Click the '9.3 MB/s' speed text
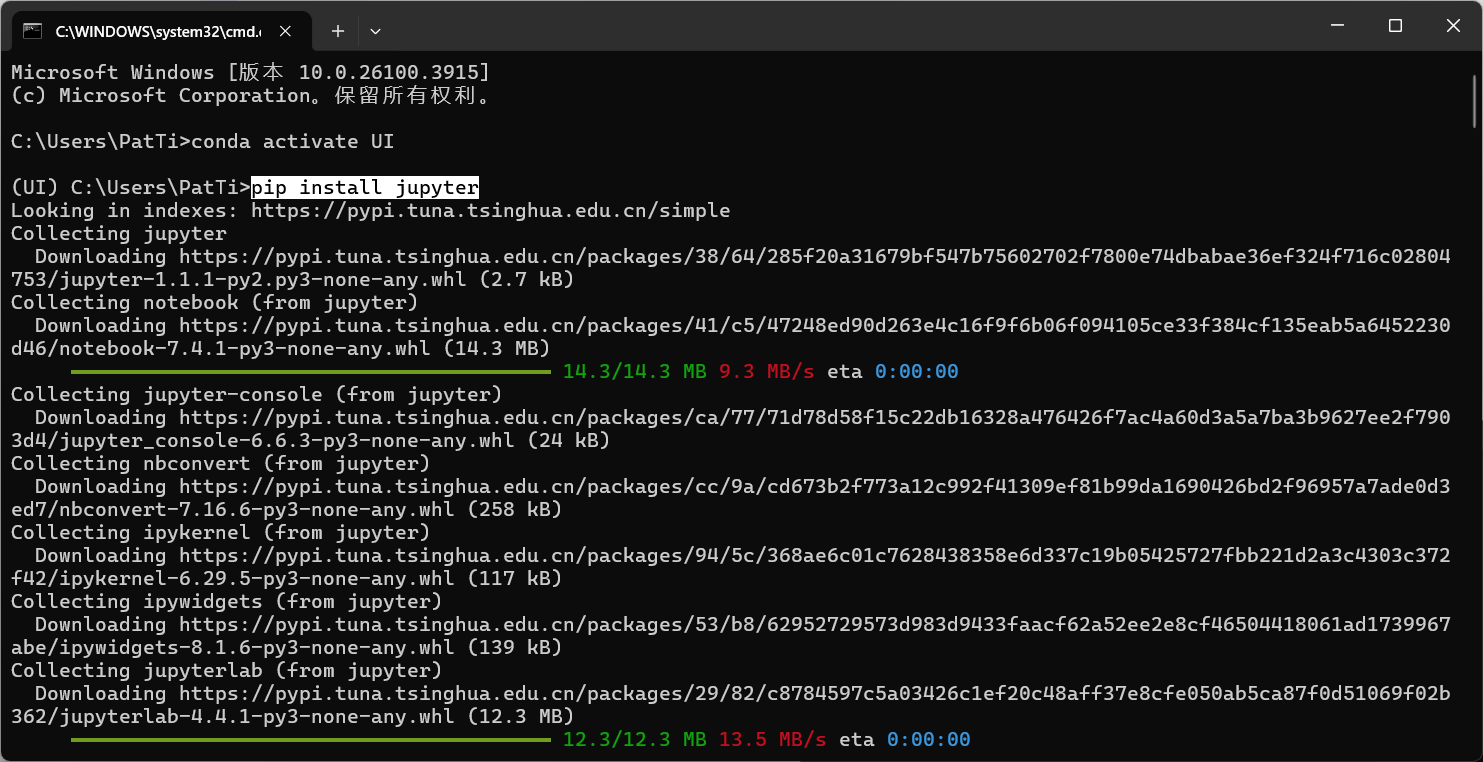The image size is (1483, 762). [x=767, y=371]
